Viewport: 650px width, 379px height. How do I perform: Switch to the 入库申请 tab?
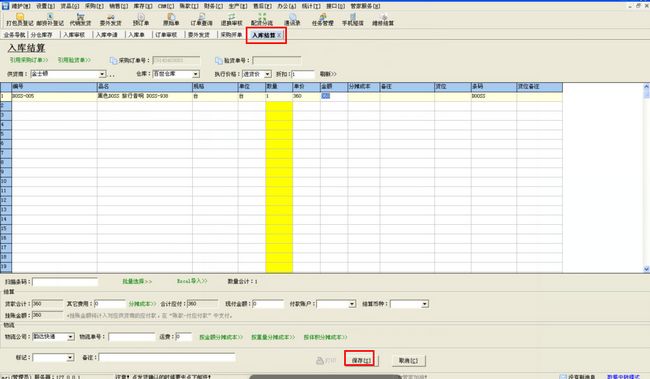107,35
